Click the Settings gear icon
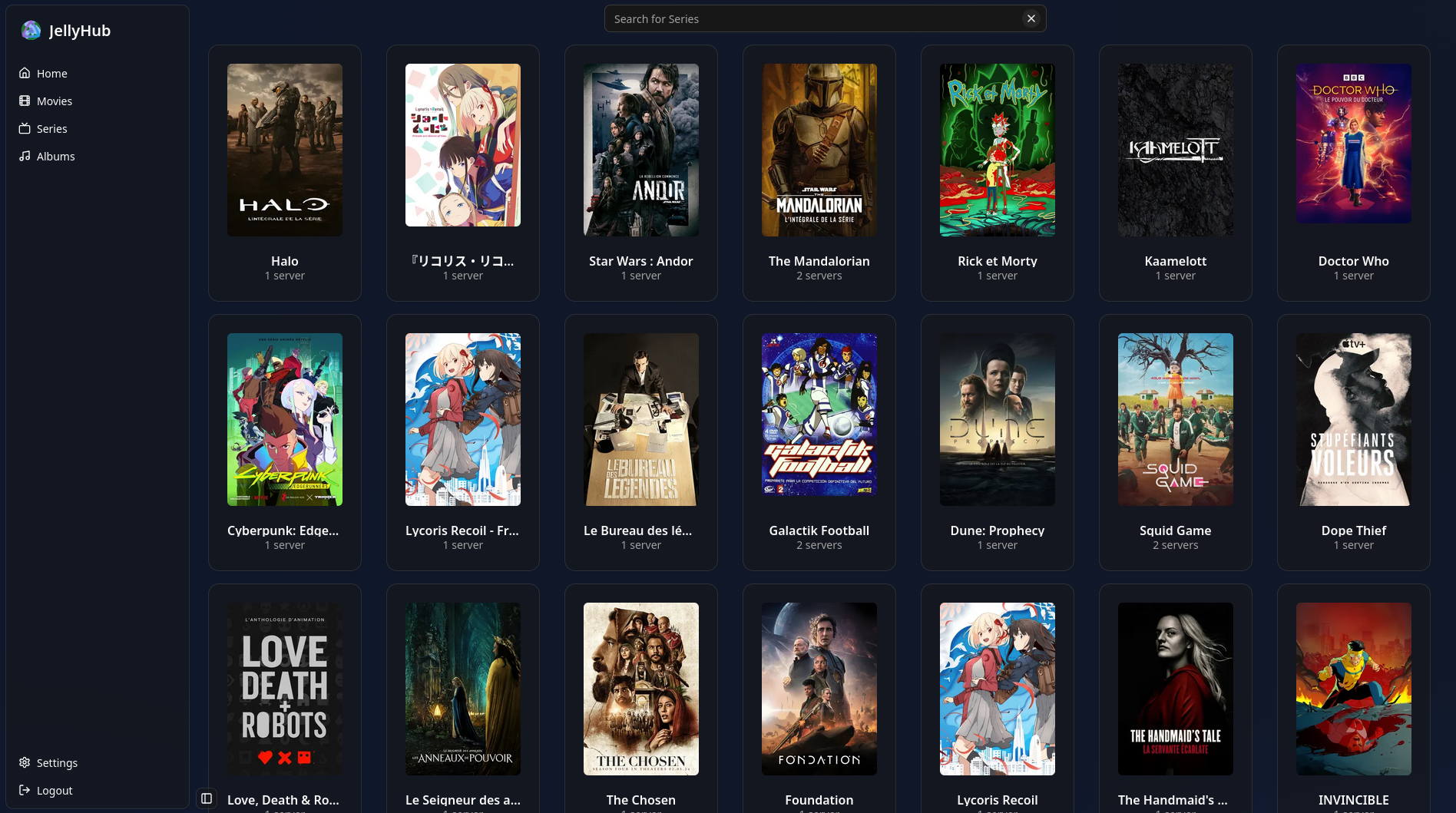This screenshot has height=813, width=1456. click(x=25, y=762)
